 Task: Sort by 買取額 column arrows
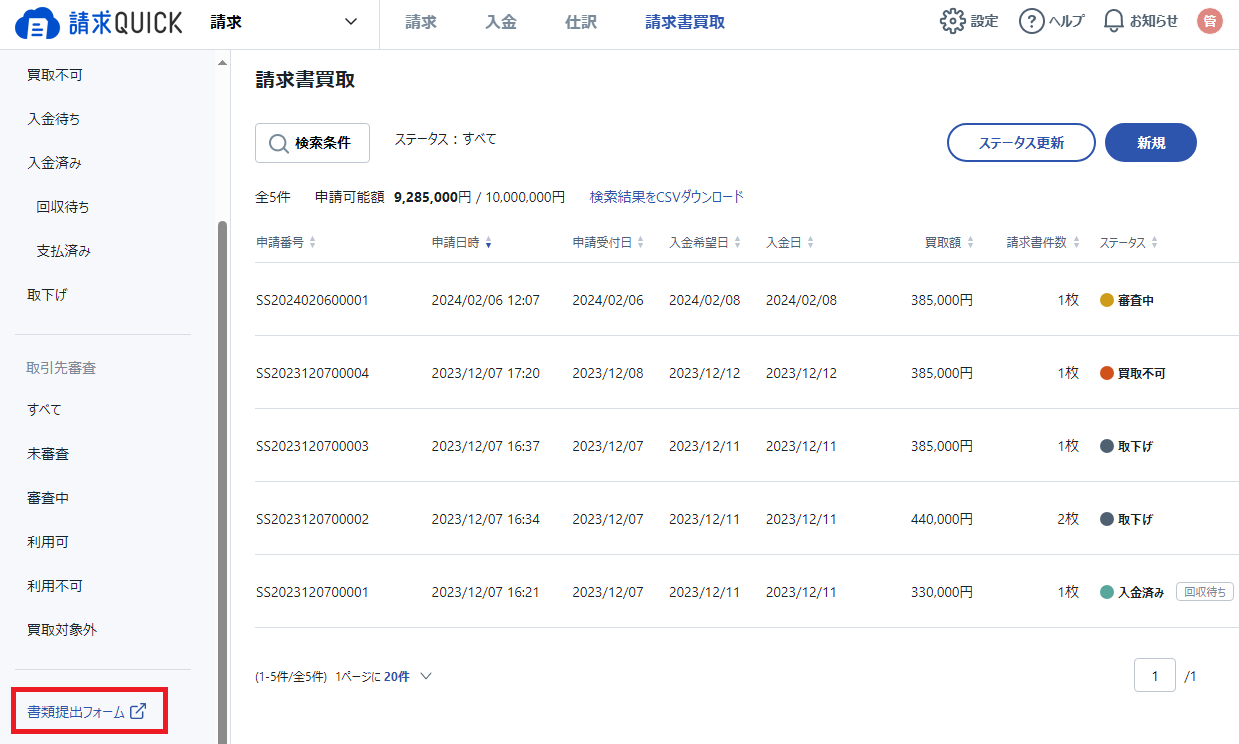pyautogui.click(x=969, y=243)
